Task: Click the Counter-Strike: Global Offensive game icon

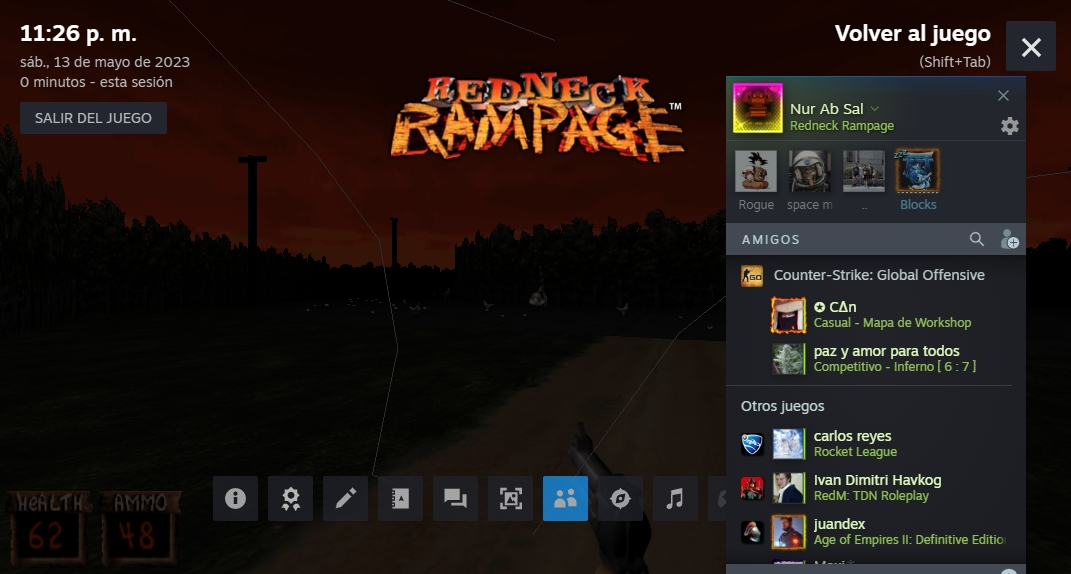Action: click(x=752, y=275)
